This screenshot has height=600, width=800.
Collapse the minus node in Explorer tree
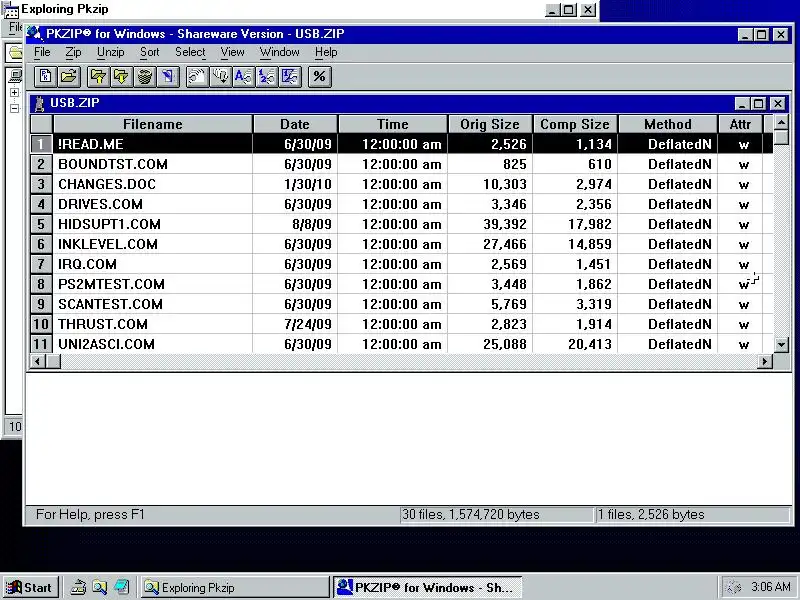14,108
